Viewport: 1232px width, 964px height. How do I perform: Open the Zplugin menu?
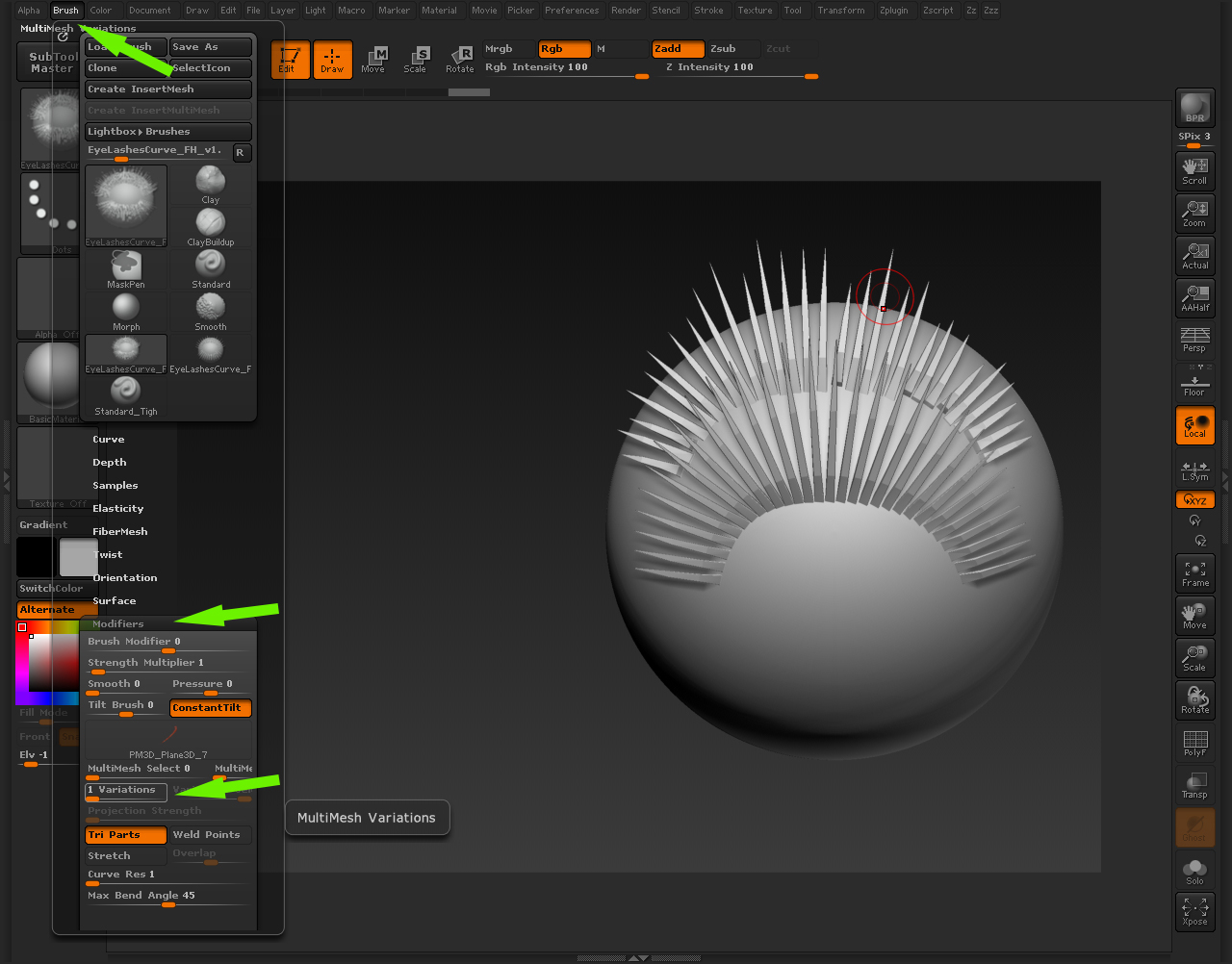[x=893, y=11]
